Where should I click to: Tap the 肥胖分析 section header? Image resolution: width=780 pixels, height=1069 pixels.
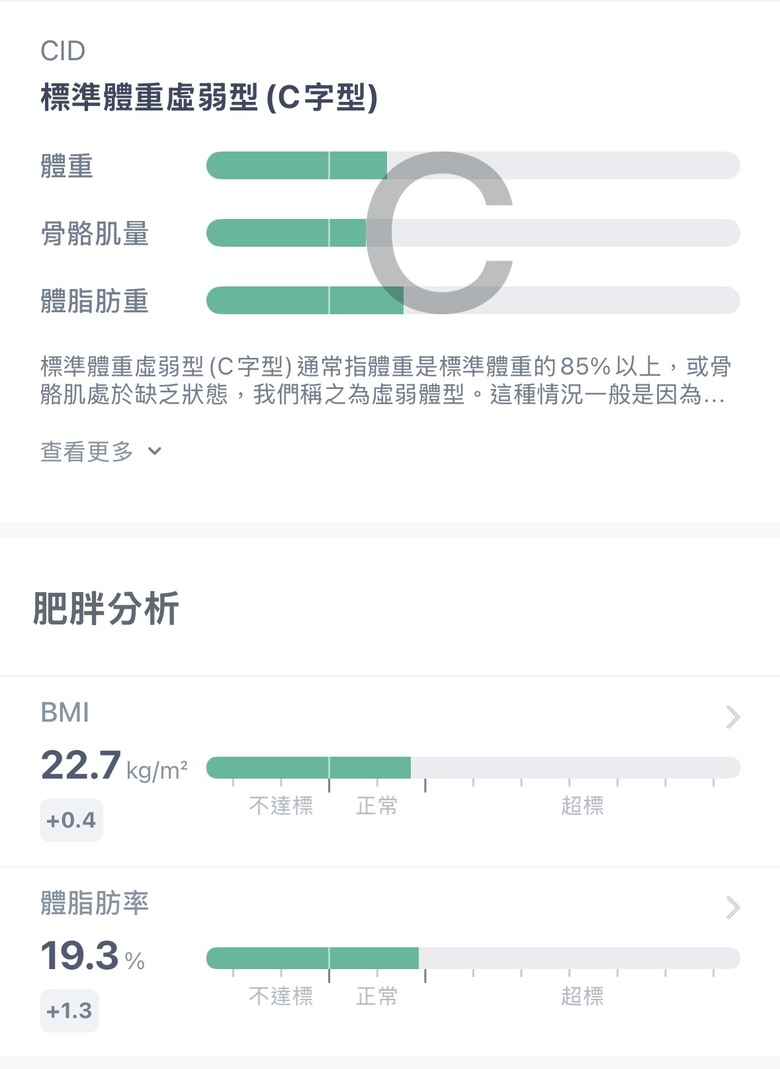[x=106, y=607]
